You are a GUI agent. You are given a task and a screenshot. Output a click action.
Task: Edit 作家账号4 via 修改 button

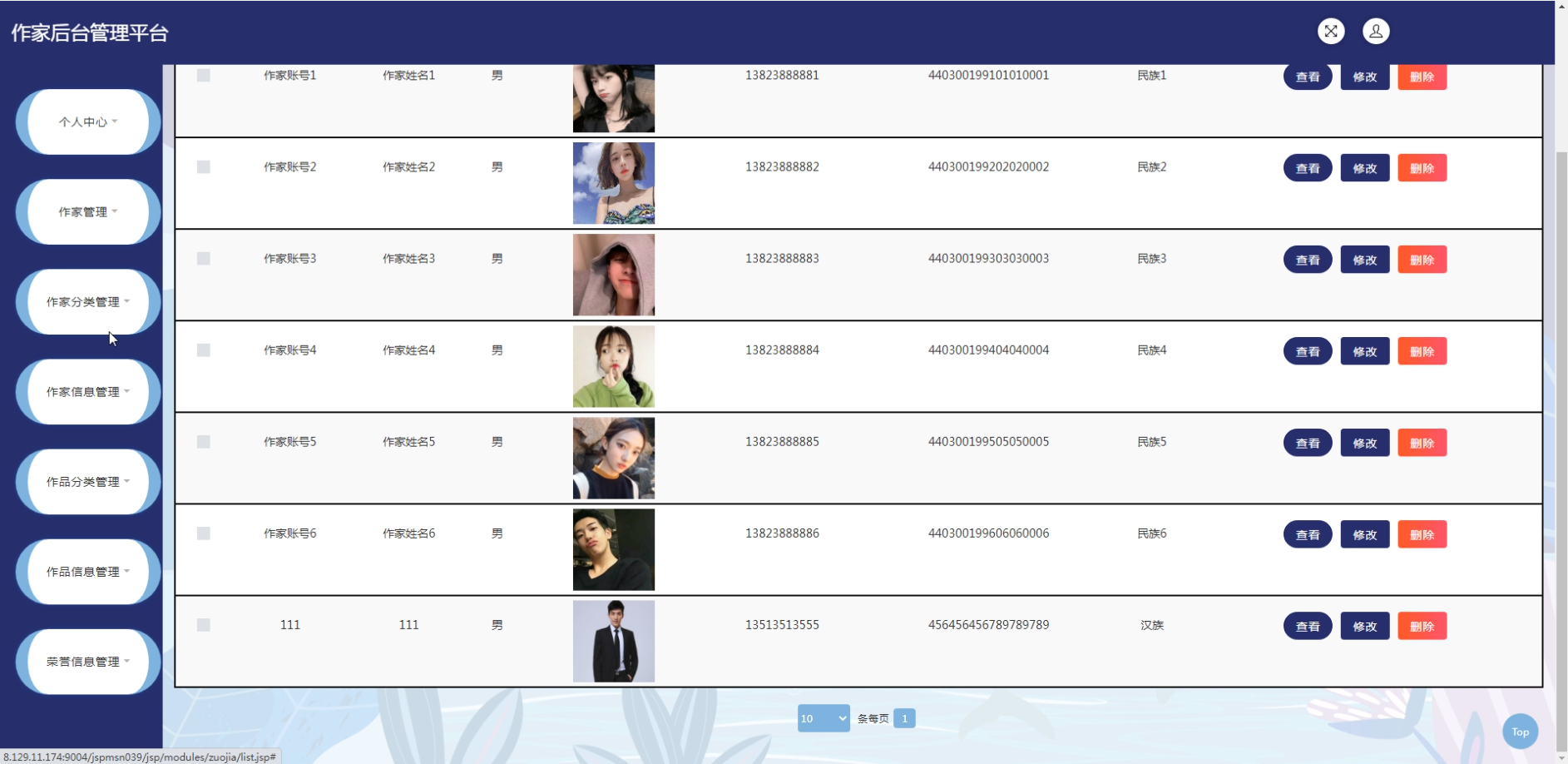point(1365,351)
